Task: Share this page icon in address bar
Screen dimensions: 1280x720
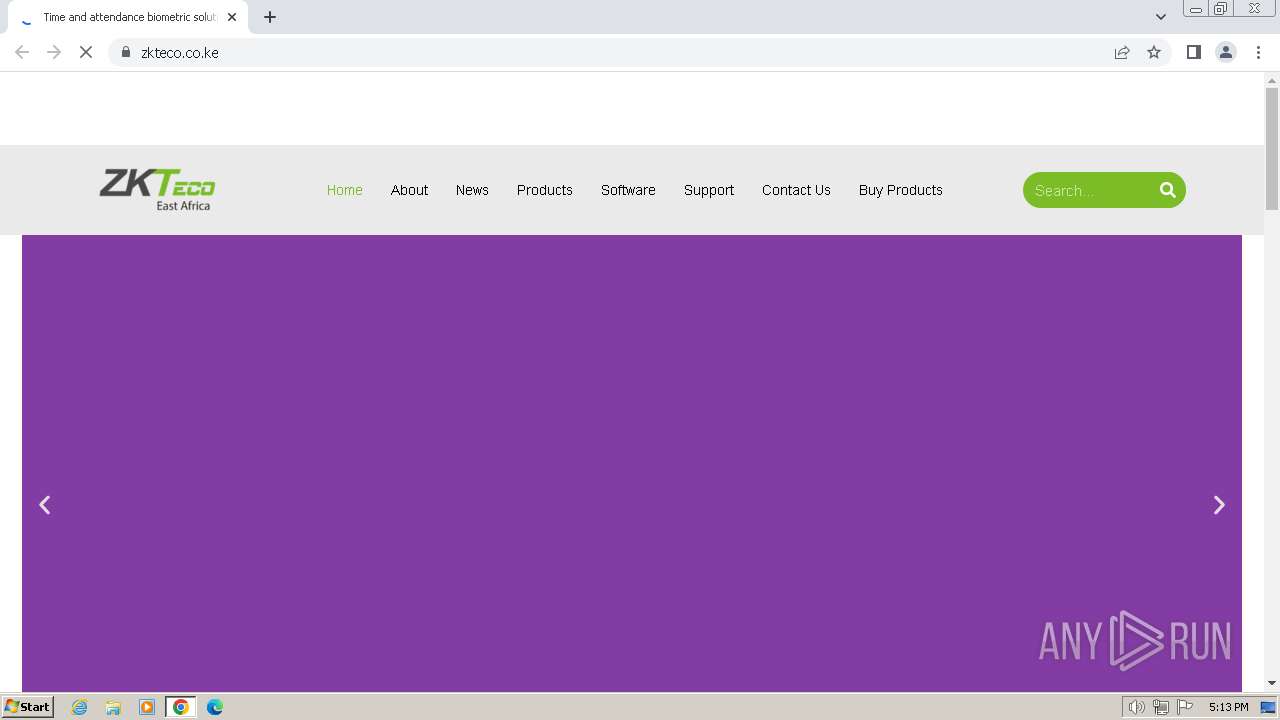Action: pos(1122,52)
